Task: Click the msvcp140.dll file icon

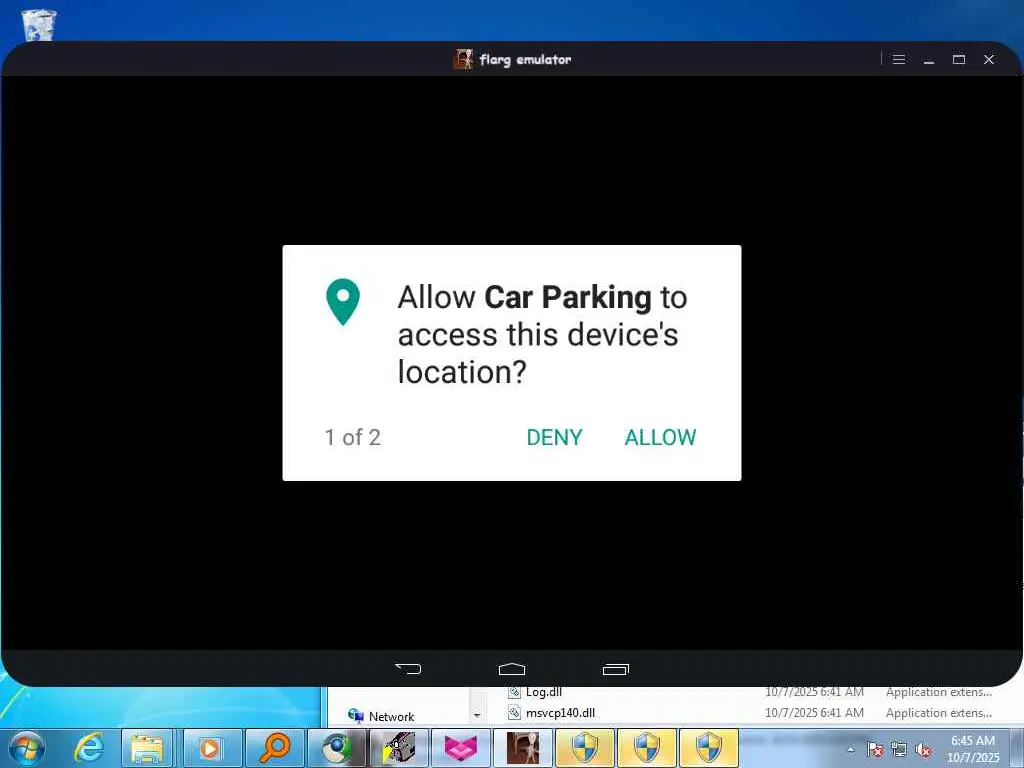Action: pos(515,712)
